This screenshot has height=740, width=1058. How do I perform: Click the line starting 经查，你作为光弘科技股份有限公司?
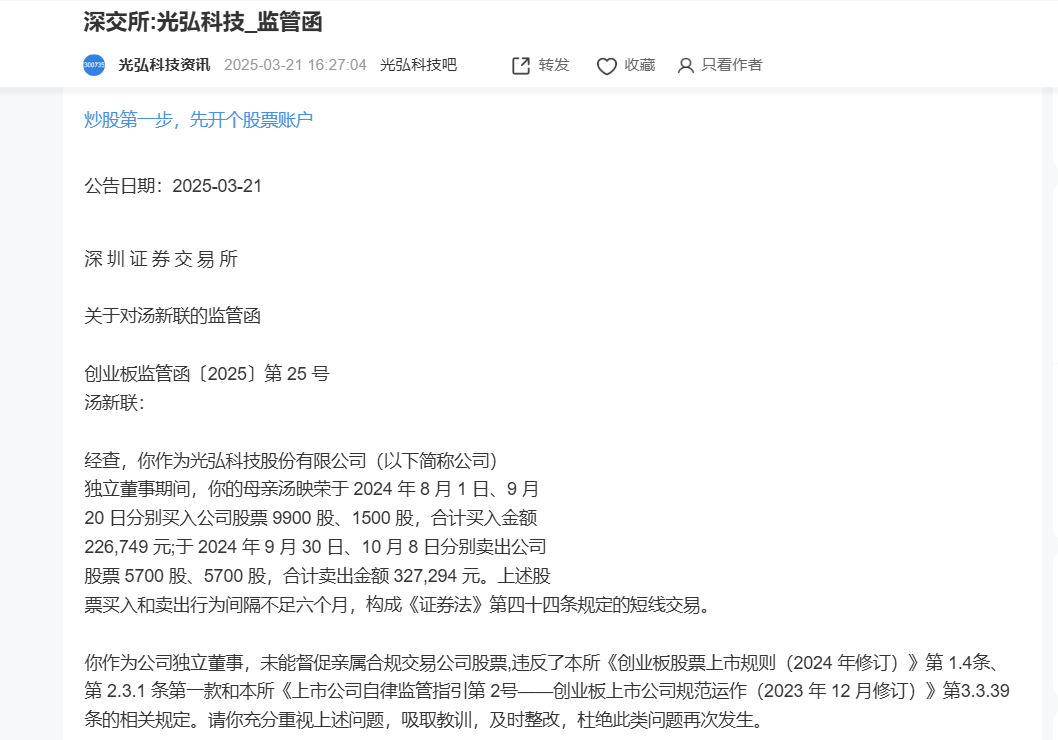click(x=291, y=461)
